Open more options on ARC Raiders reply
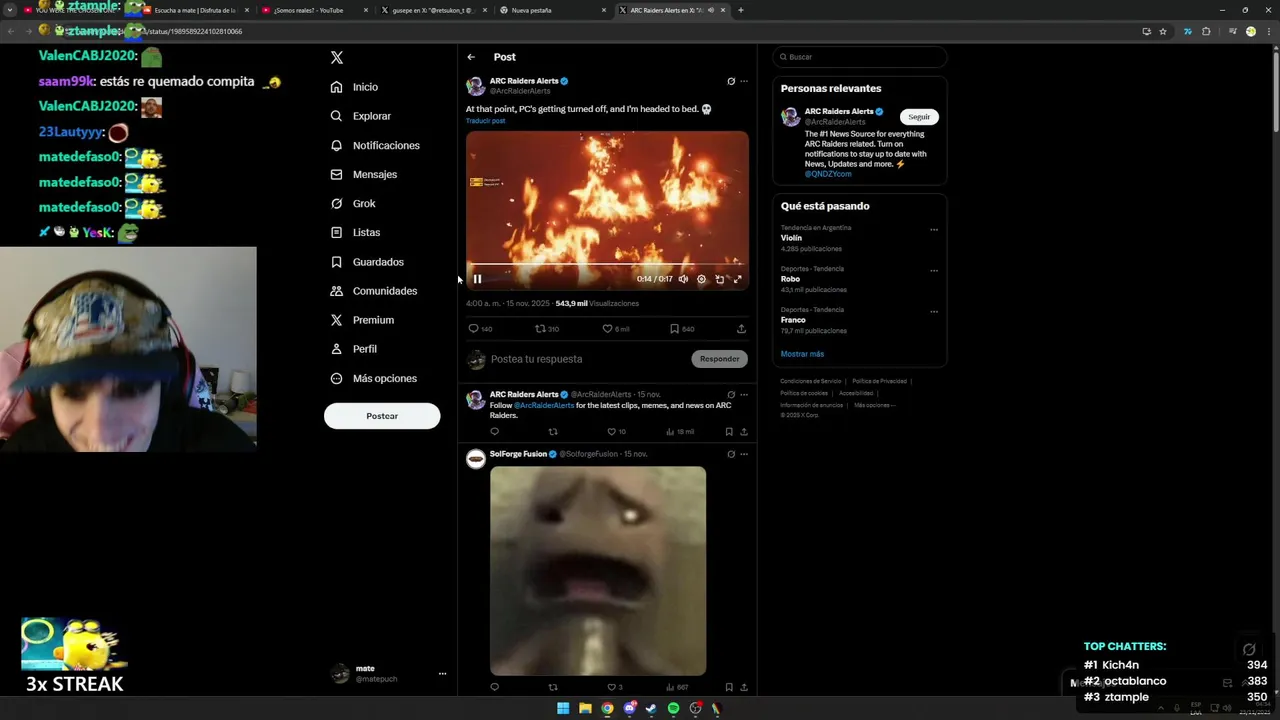 [743, 395]
